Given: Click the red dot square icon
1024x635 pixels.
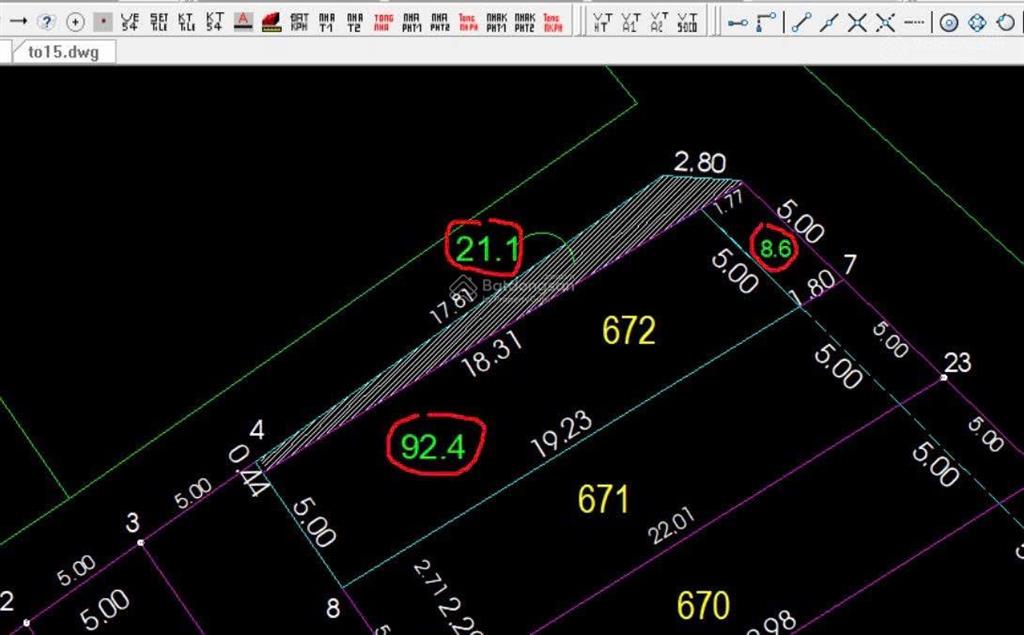Looking at the screenshot, I should [x=103, y=22].
